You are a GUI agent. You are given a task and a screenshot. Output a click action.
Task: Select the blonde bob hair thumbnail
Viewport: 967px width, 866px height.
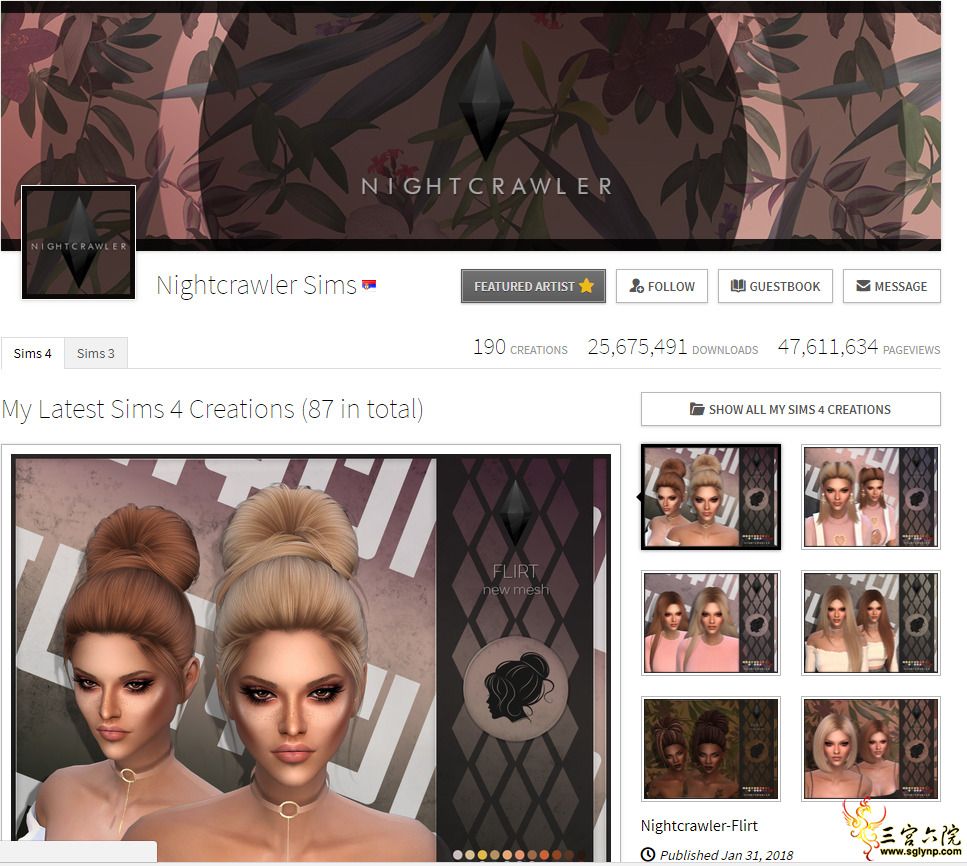[871, 749]
